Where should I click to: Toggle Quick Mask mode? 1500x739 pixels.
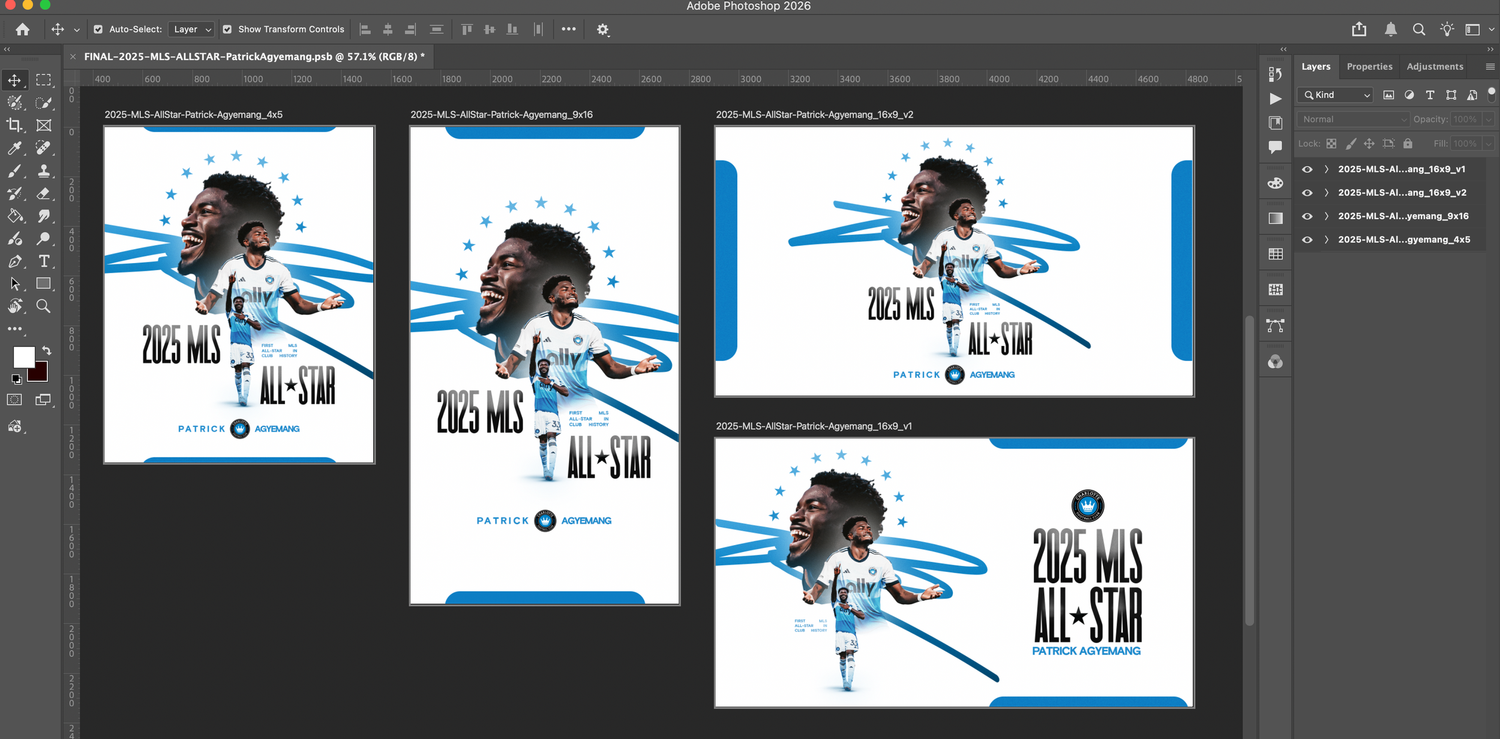point(15,399)
